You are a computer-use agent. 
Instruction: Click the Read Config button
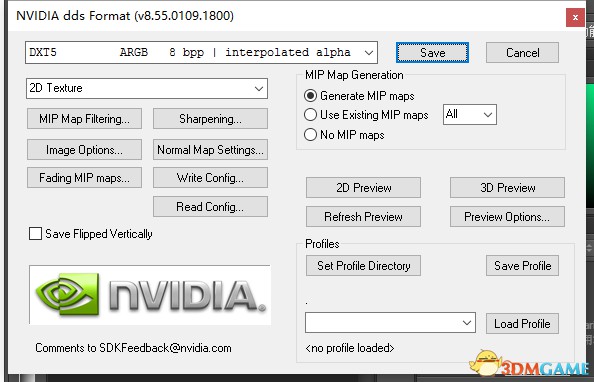210,207
